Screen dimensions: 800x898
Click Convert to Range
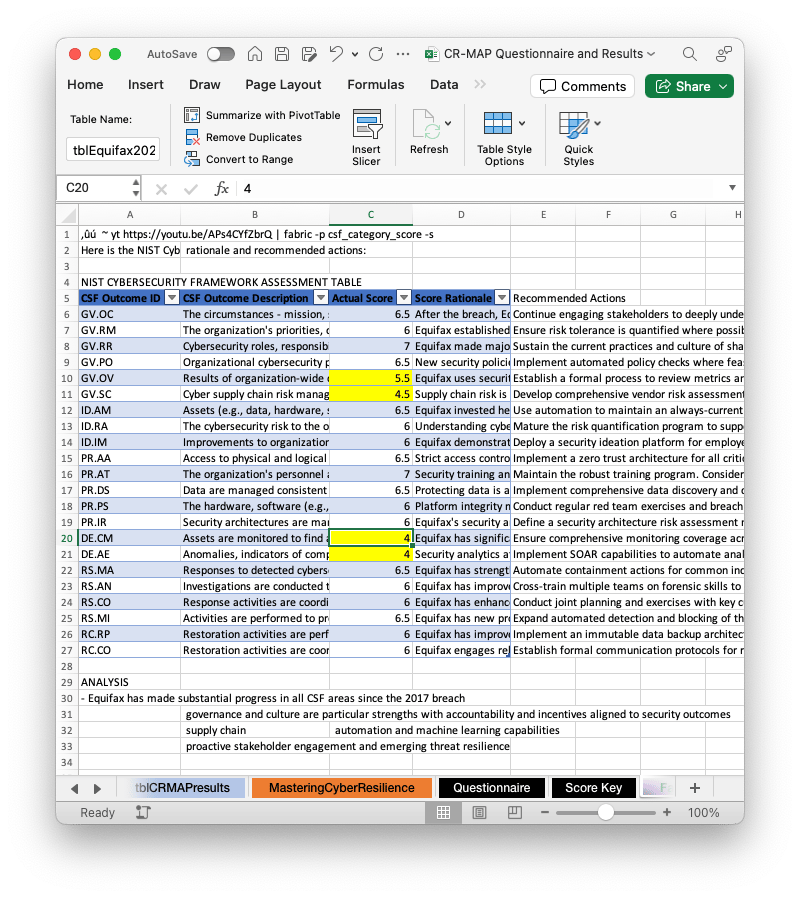[238, 159]
